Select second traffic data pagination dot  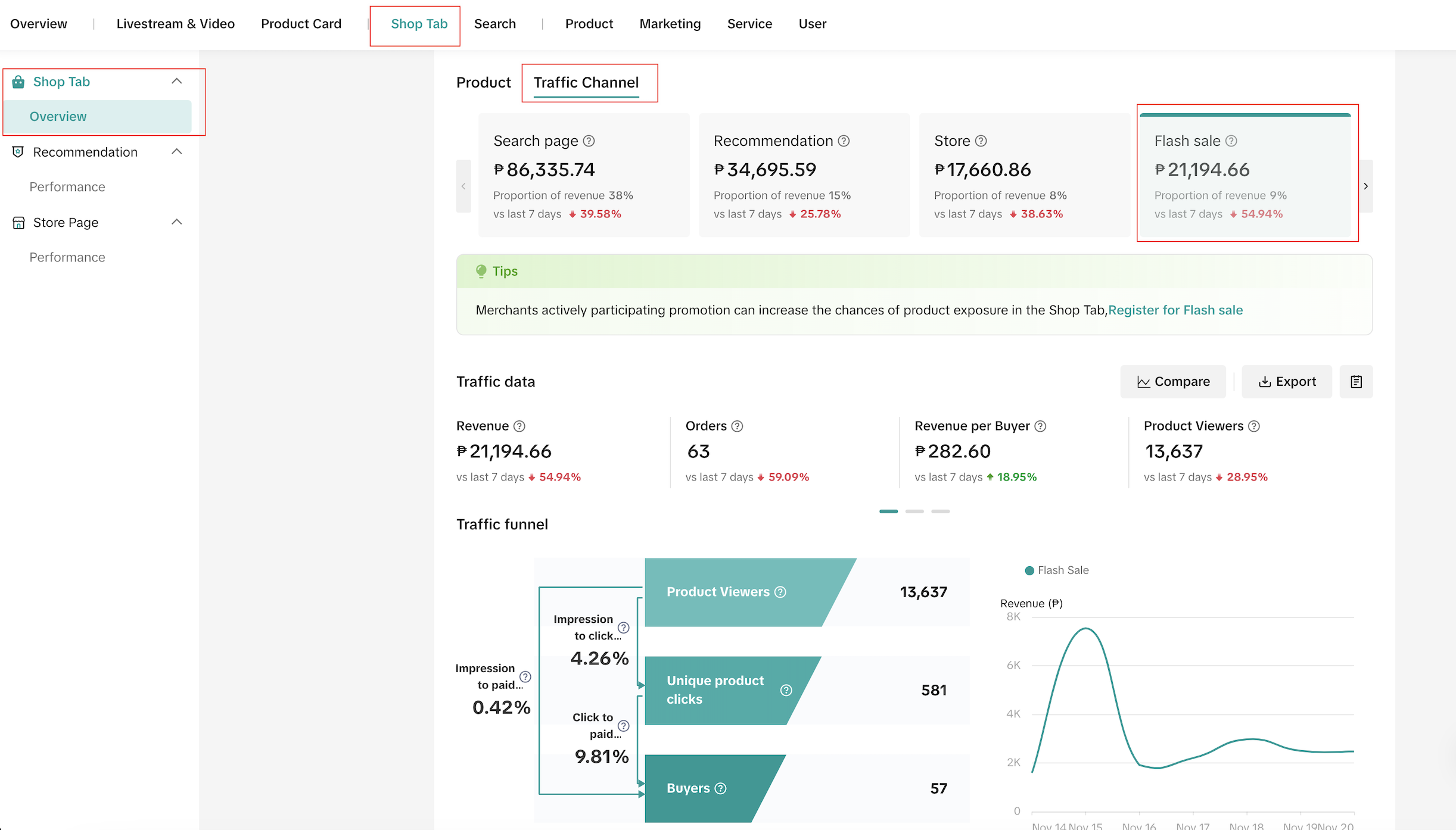[x=914, y=511]
